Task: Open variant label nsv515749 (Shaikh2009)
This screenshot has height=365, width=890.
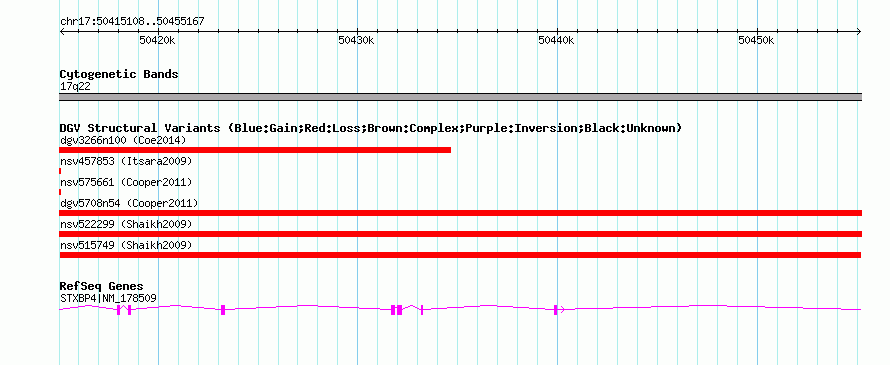Action: [126, 245]
